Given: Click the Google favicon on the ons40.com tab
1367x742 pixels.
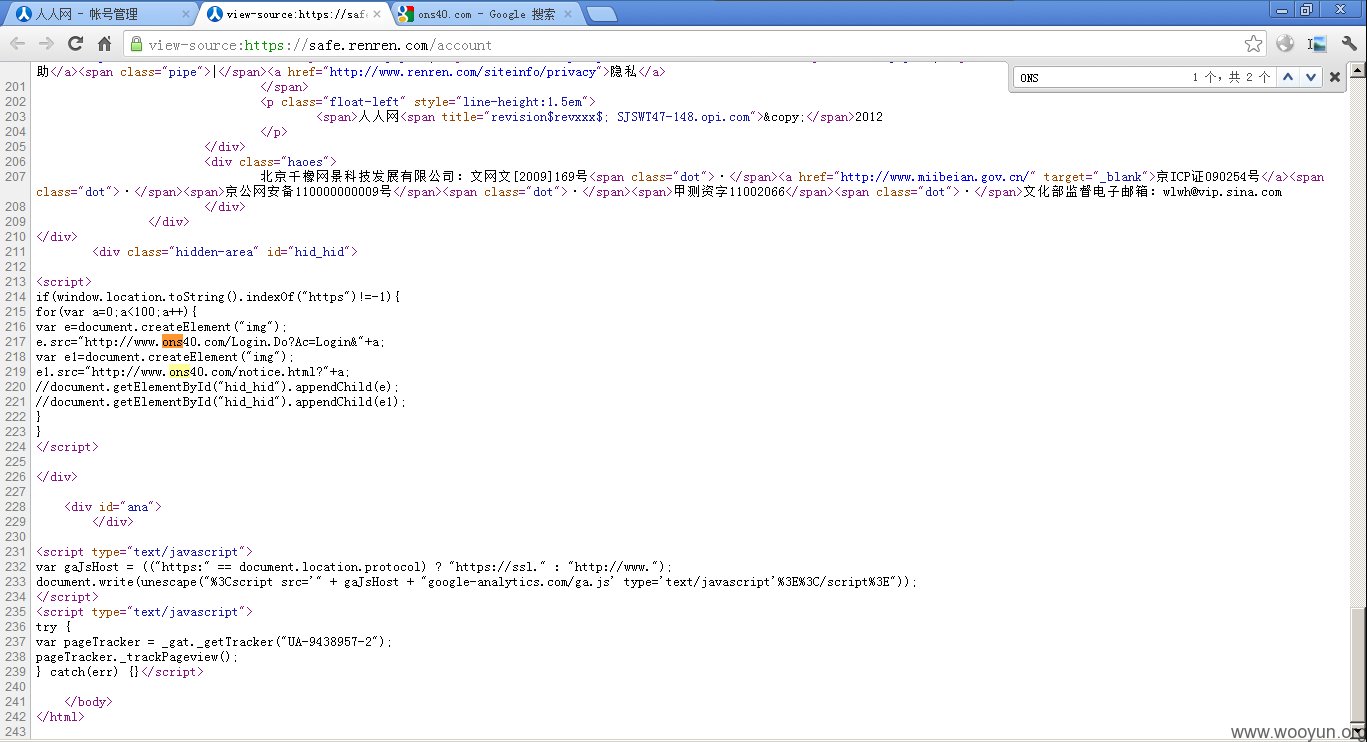Looking at the screenshot, I should click(404, 14).
